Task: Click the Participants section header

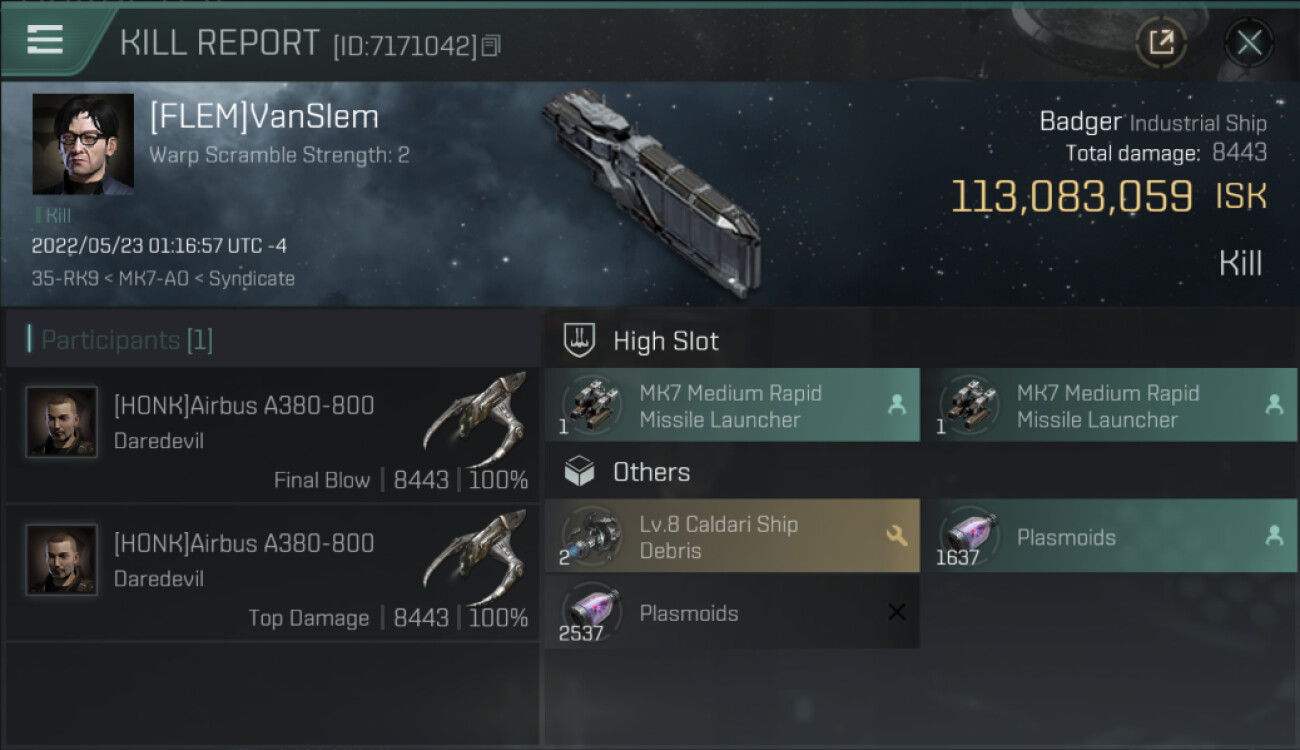Action: tap(120, 340)
